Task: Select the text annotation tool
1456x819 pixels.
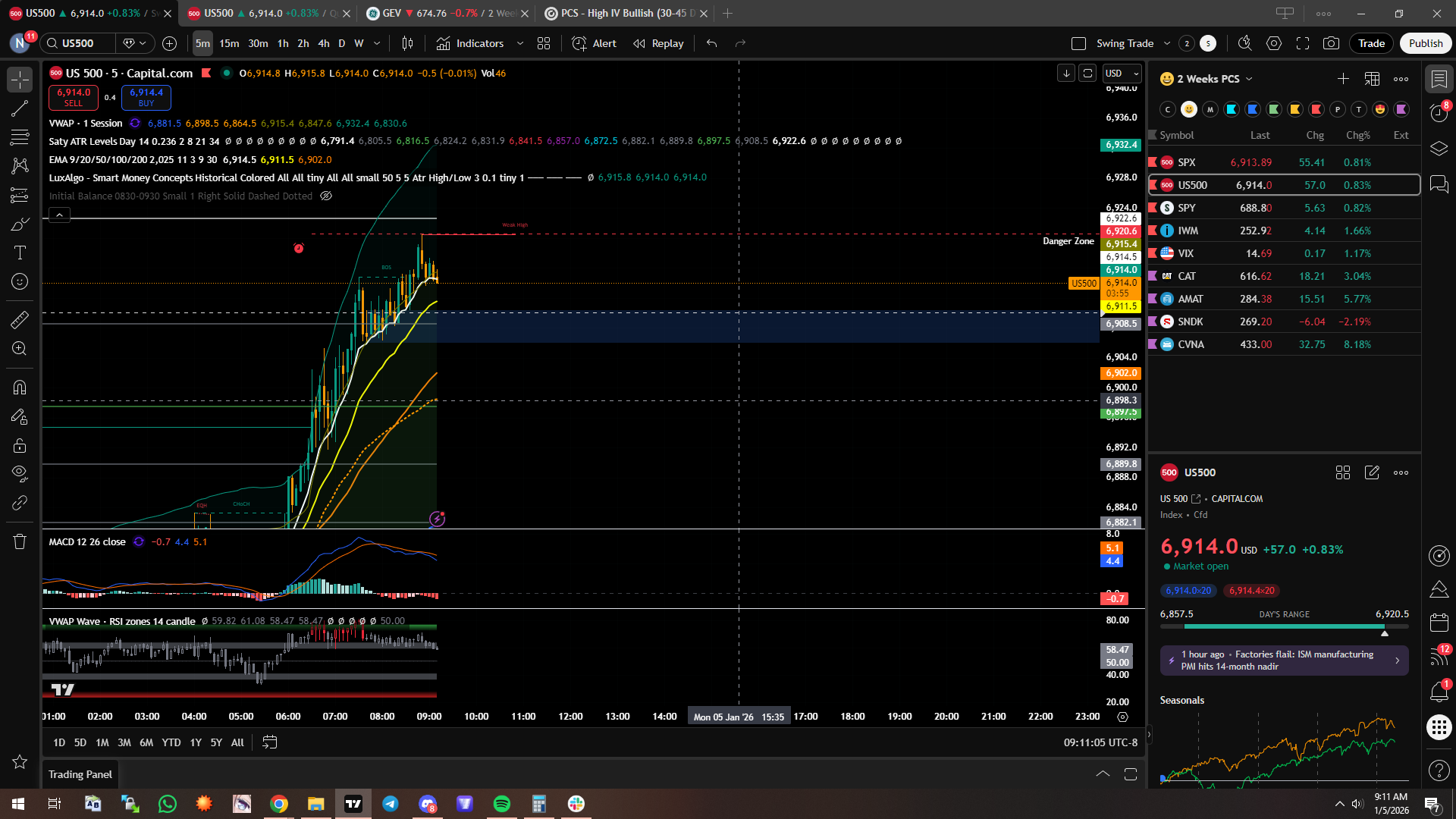Action: [x=20, y=253]
